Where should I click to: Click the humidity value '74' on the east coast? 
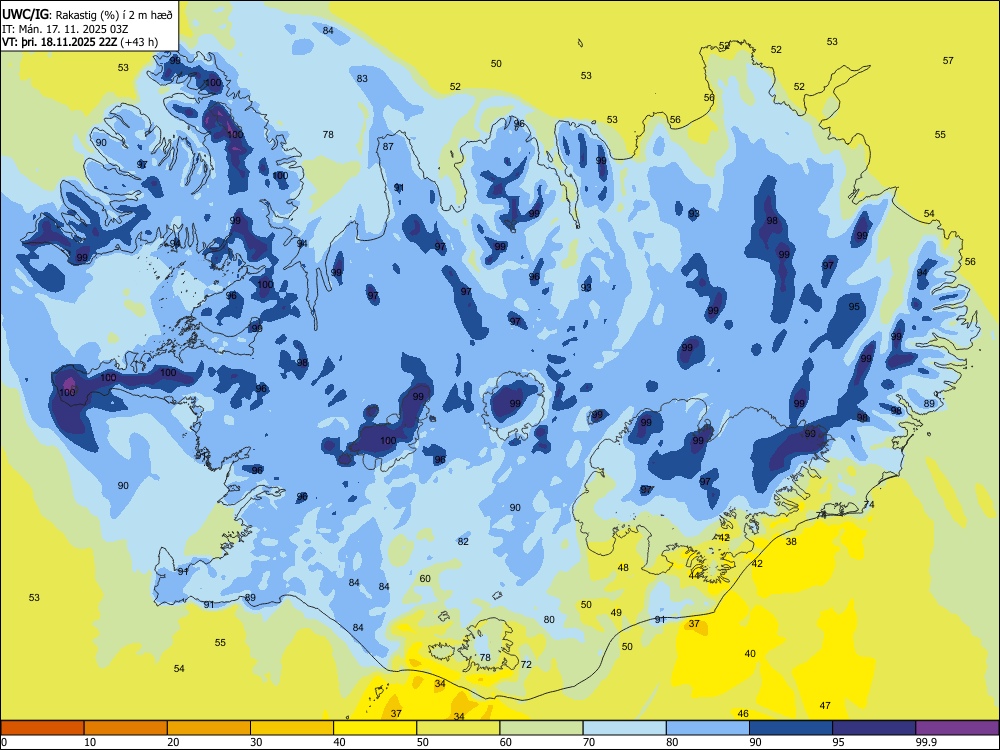coord(869,504)
